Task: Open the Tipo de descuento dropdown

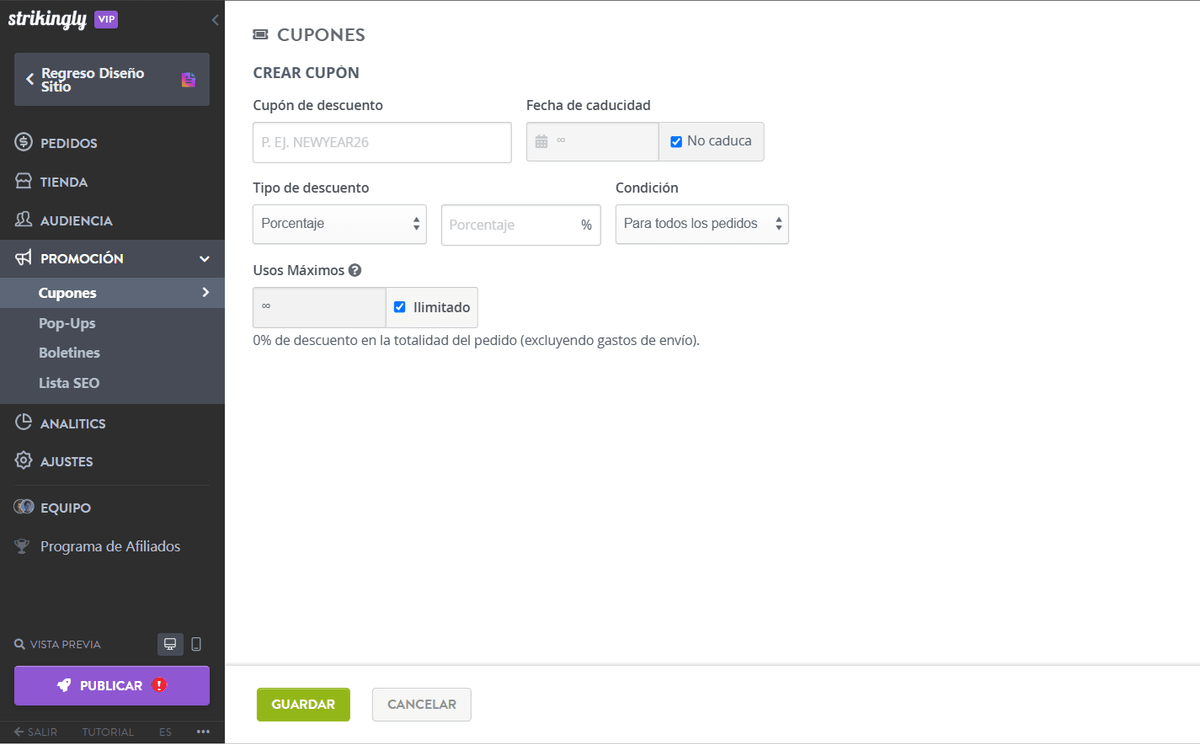Action: (339, 224)
